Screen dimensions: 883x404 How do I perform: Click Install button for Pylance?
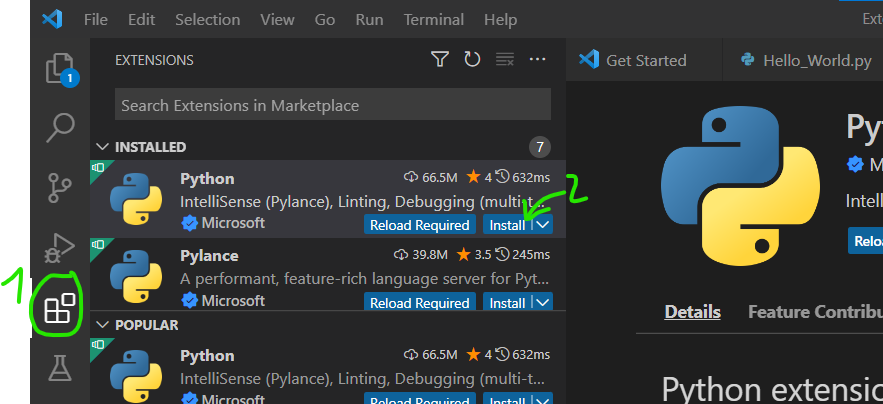[507, 303]
